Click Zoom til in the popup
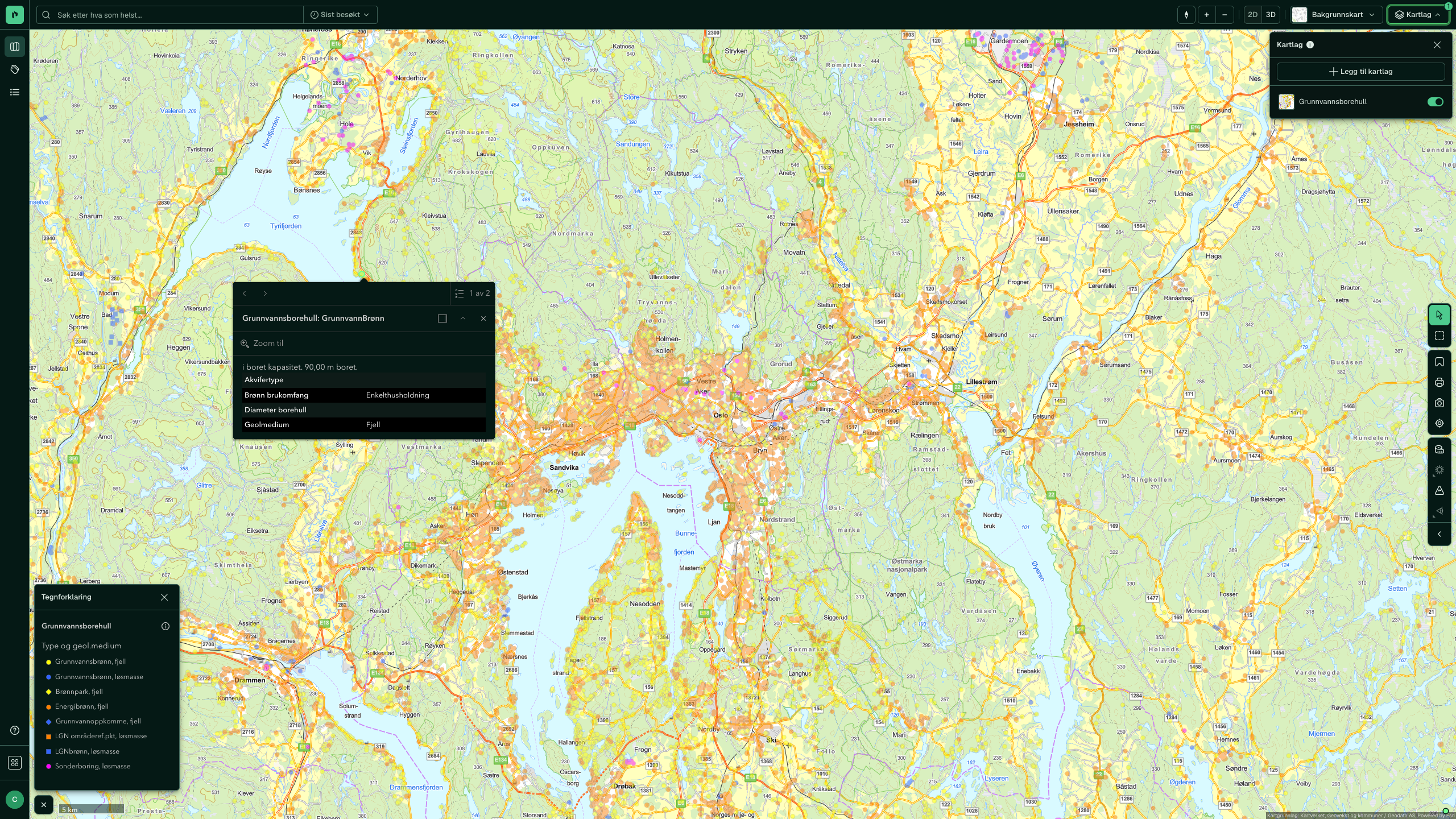 [x=262, y=344]
